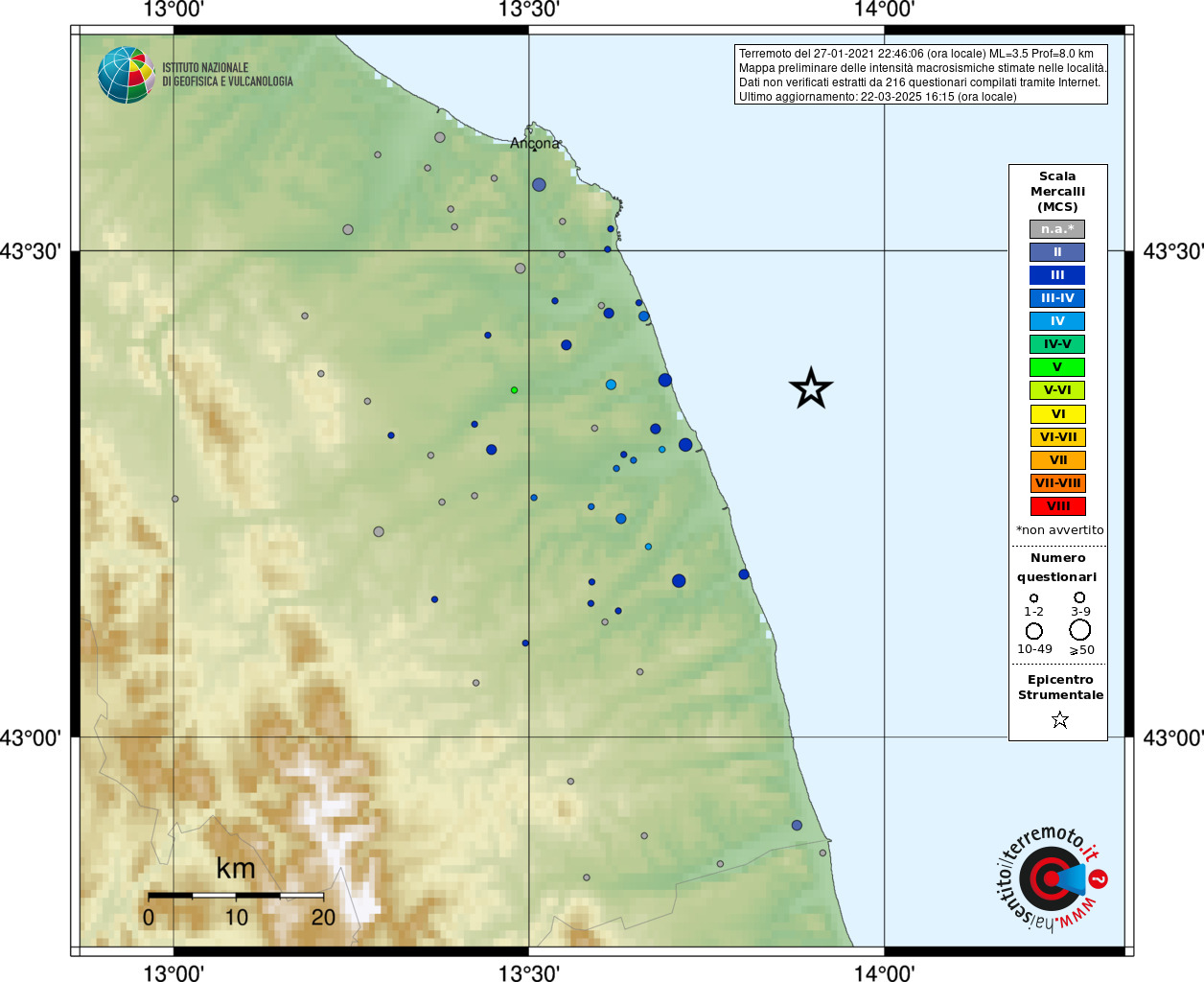Click the Numero questionari legend heading
This screenshot has width=1204, height=982.
(1057, 567)
